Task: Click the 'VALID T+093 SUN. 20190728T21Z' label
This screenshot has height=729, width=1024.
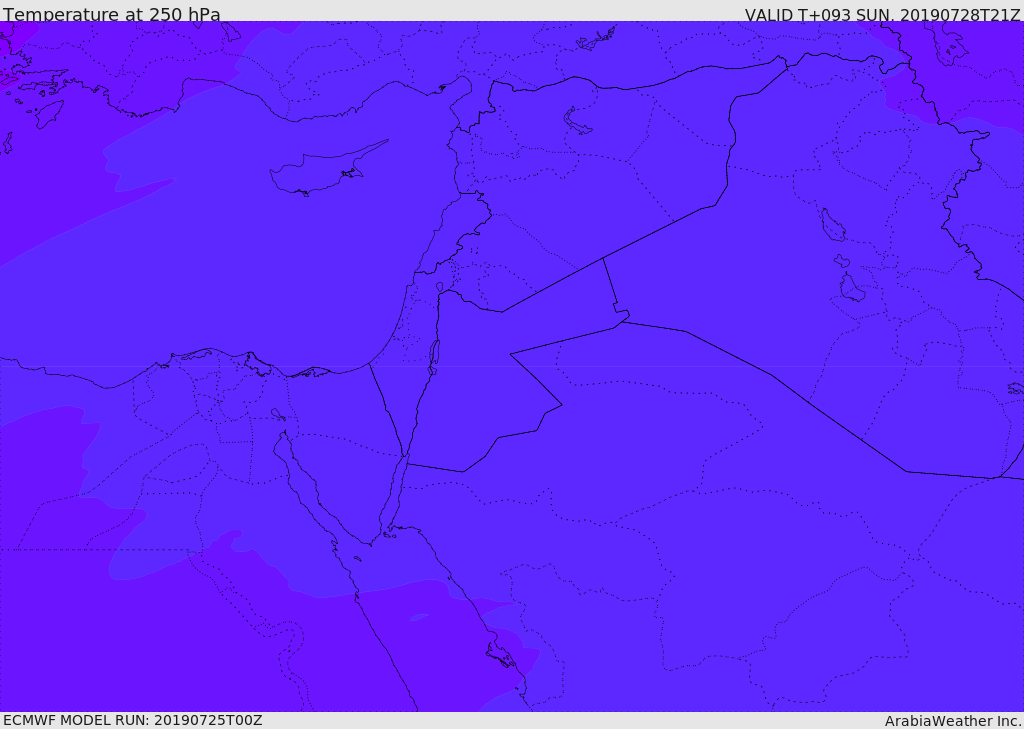Action: (x=882, y=15)
